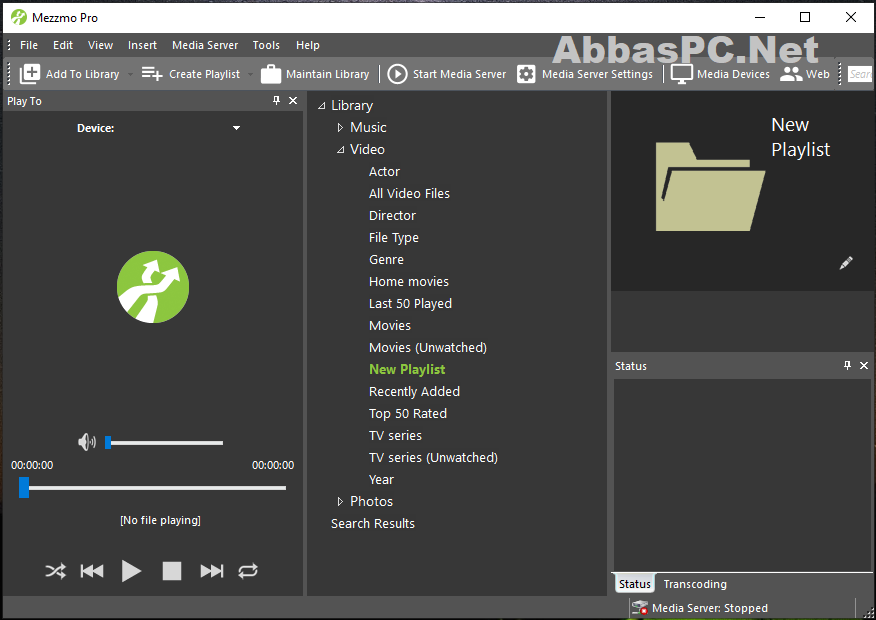Expand the Music tree node
The image size is (876, 620).
(x=340, y=127)
